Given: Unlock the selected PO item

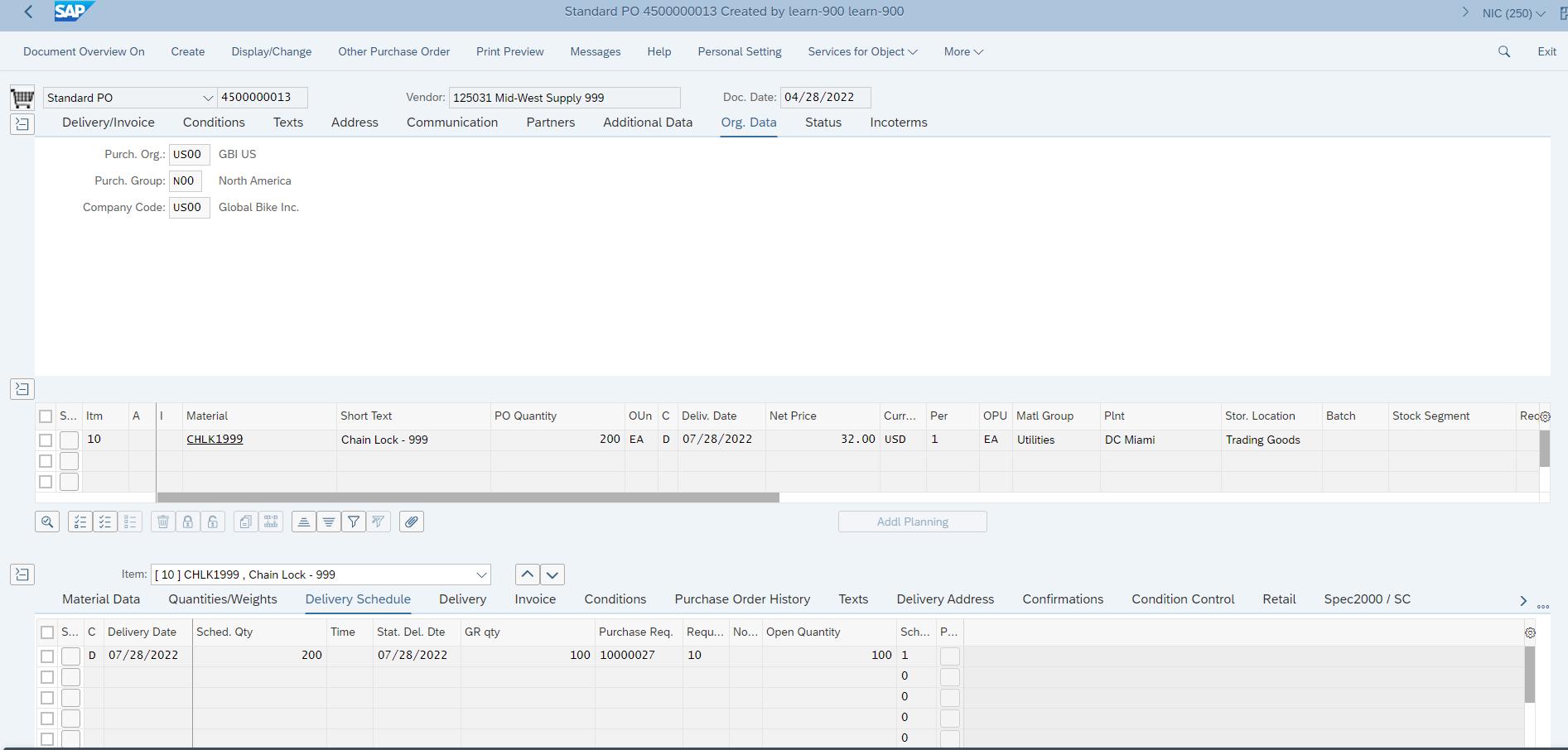Looking at the screenshot, I should (x=212, y=522).
